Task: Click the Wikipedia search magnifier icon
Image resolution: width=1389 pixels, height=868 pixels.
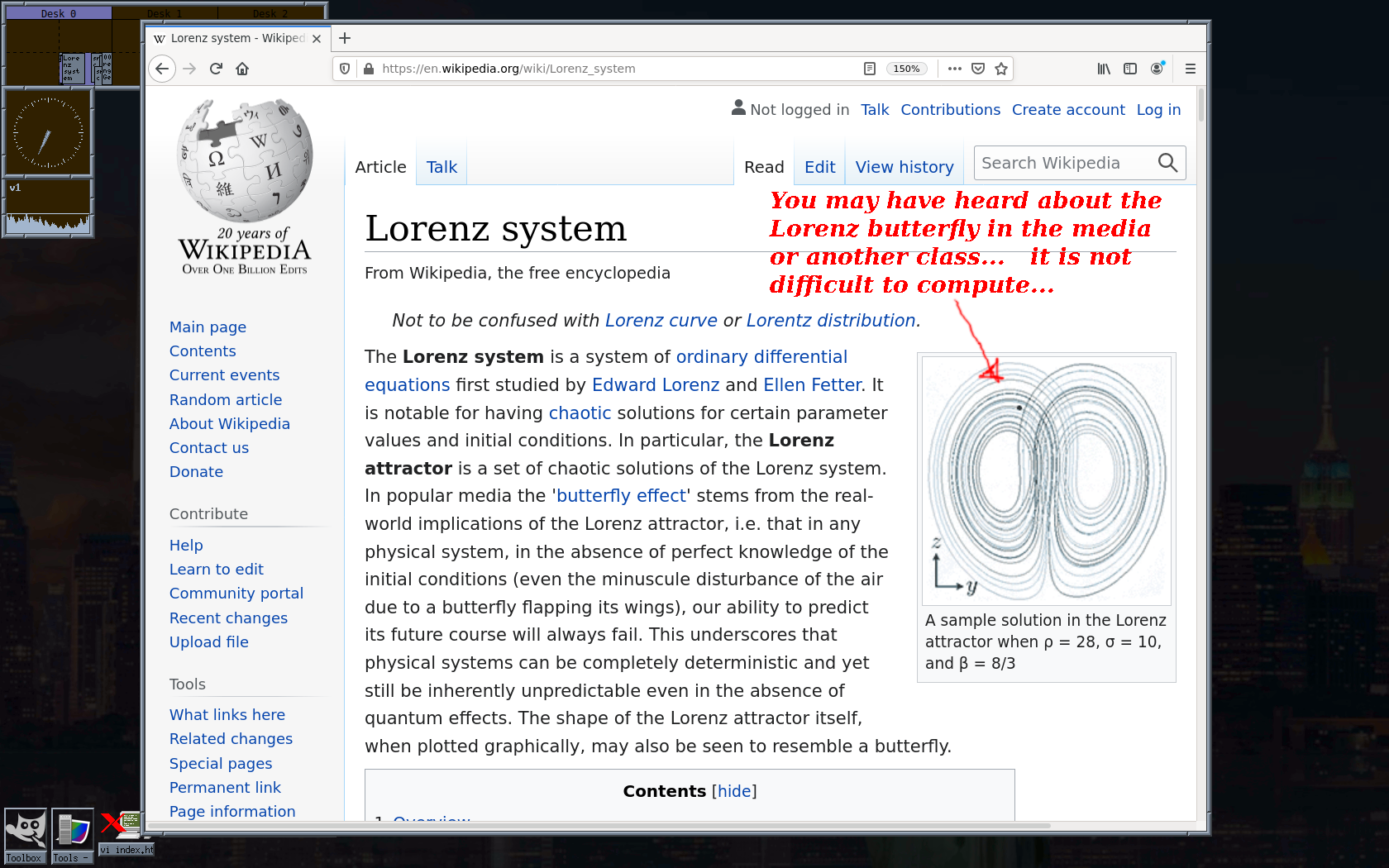Action: click(x=1167, y=163)
